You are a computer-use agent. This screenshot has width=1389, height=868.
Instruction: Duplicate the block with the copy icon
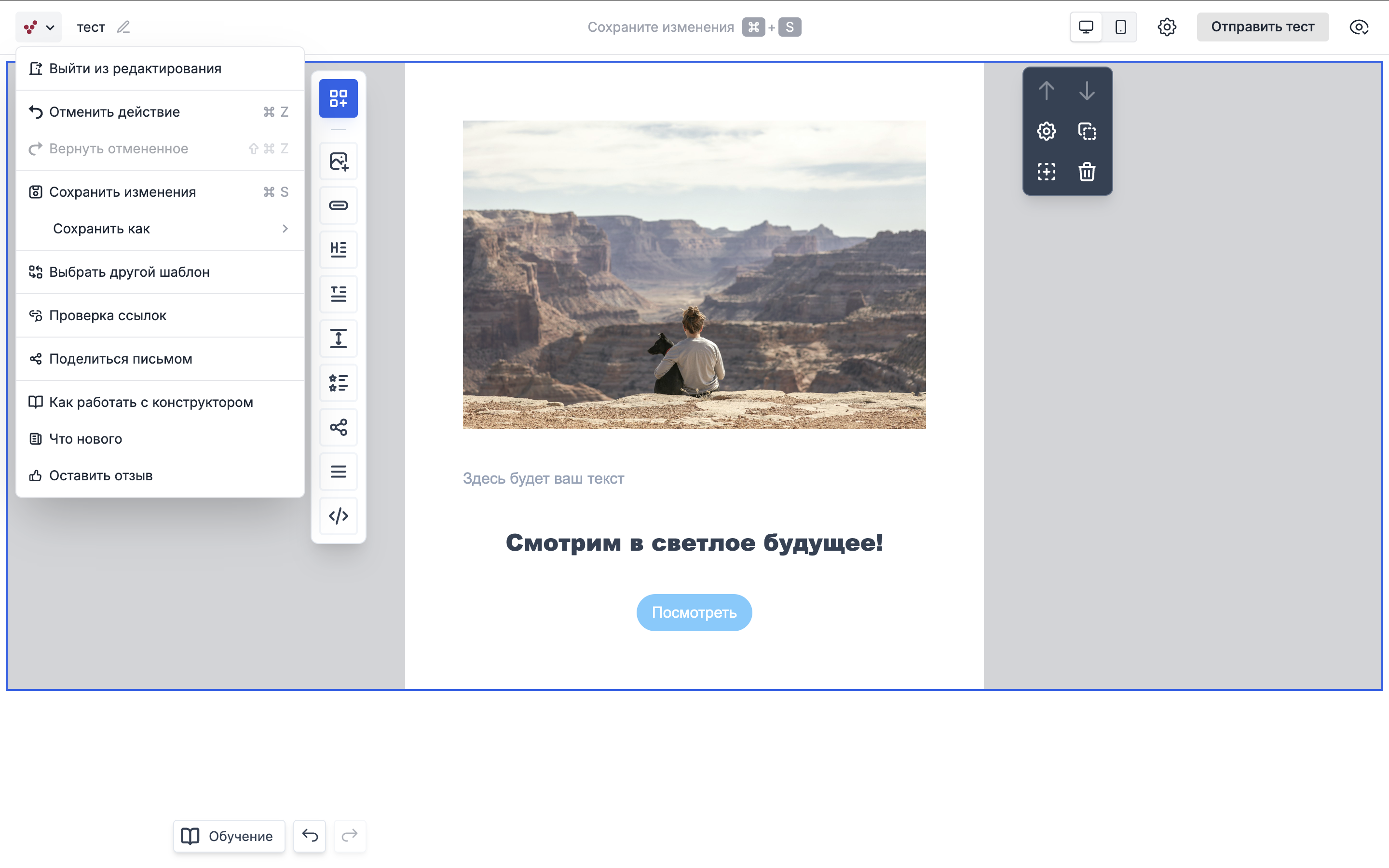pyautogui.click(x=1087, y=132)
